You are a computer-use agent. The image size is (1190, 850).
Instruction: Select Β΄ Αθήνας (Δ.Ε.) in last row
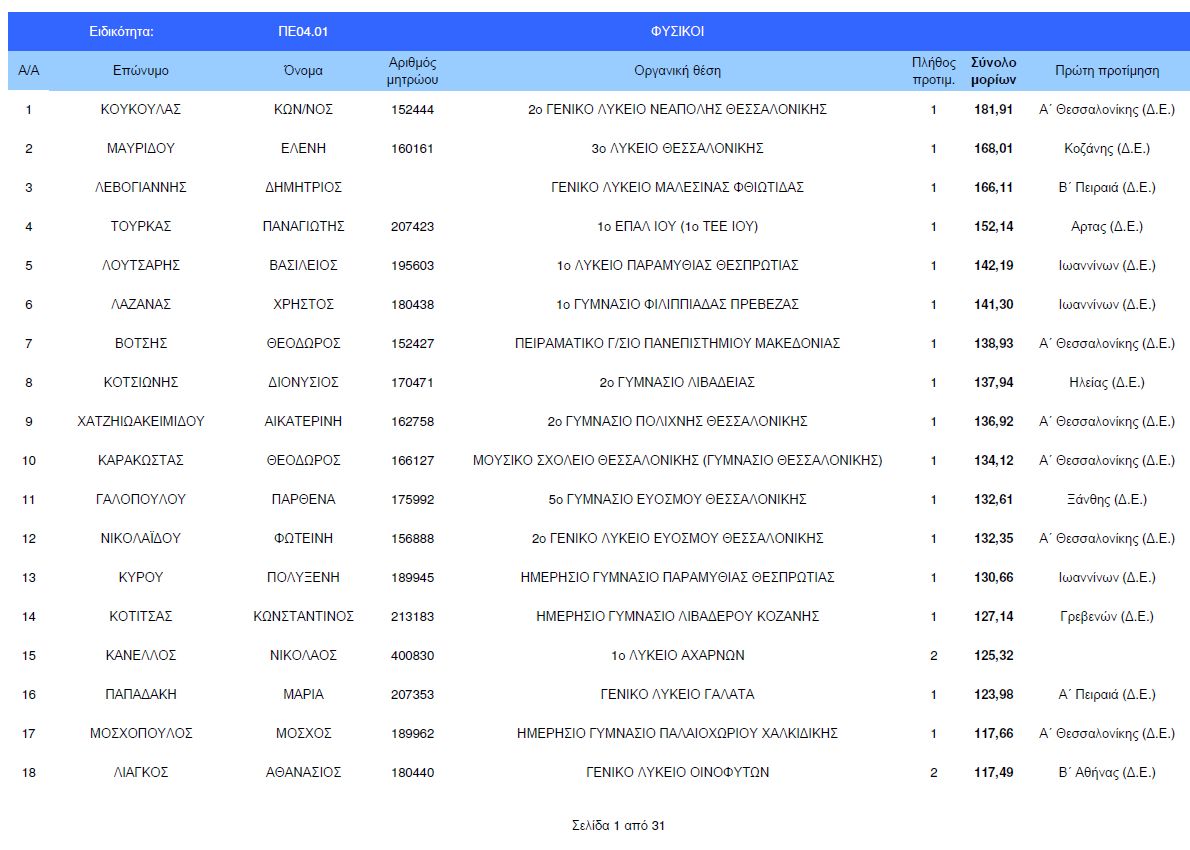pos(1107,772)
